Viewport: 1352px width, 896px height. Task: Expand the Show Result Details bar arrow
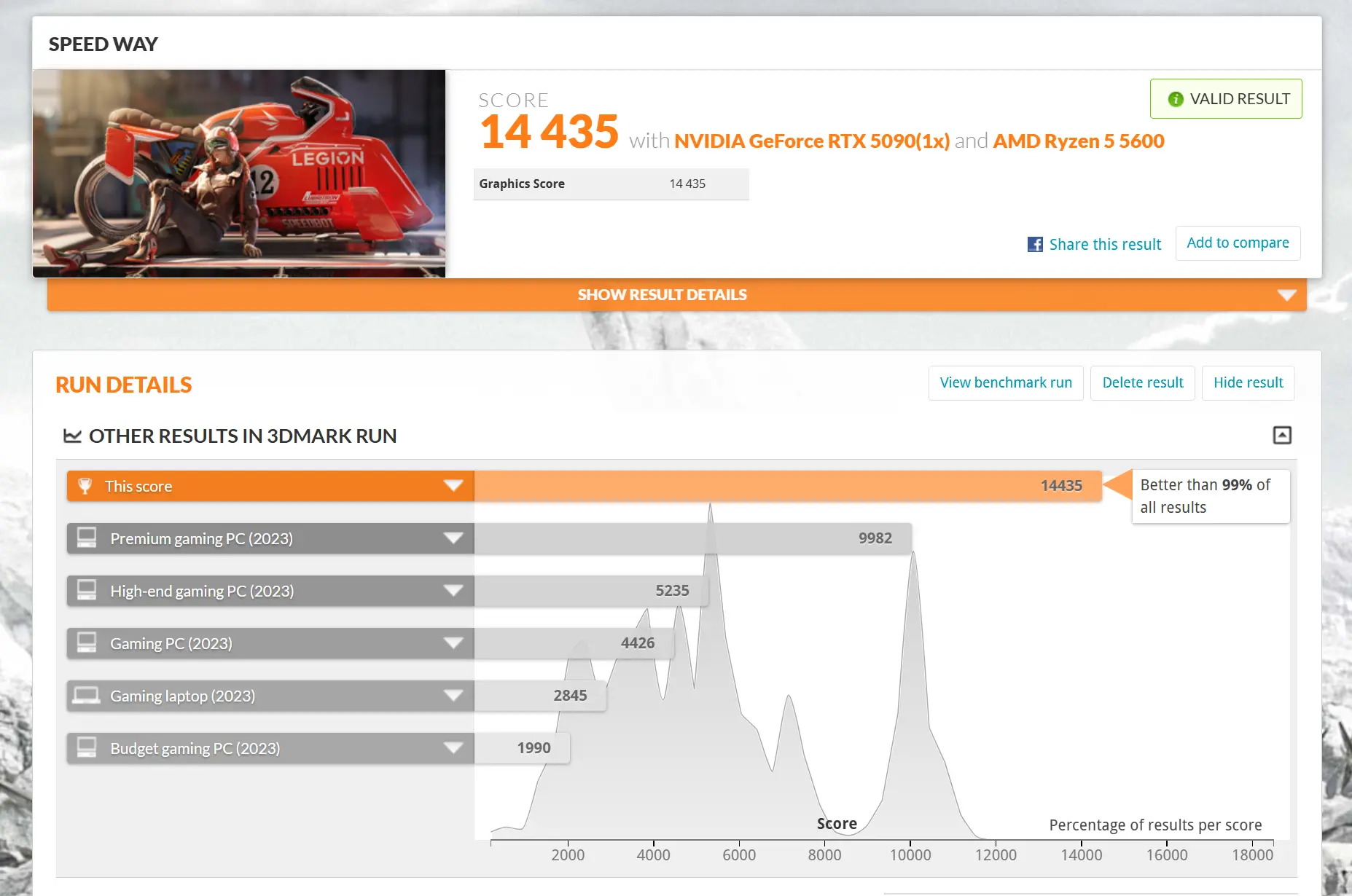(1287, 295)
